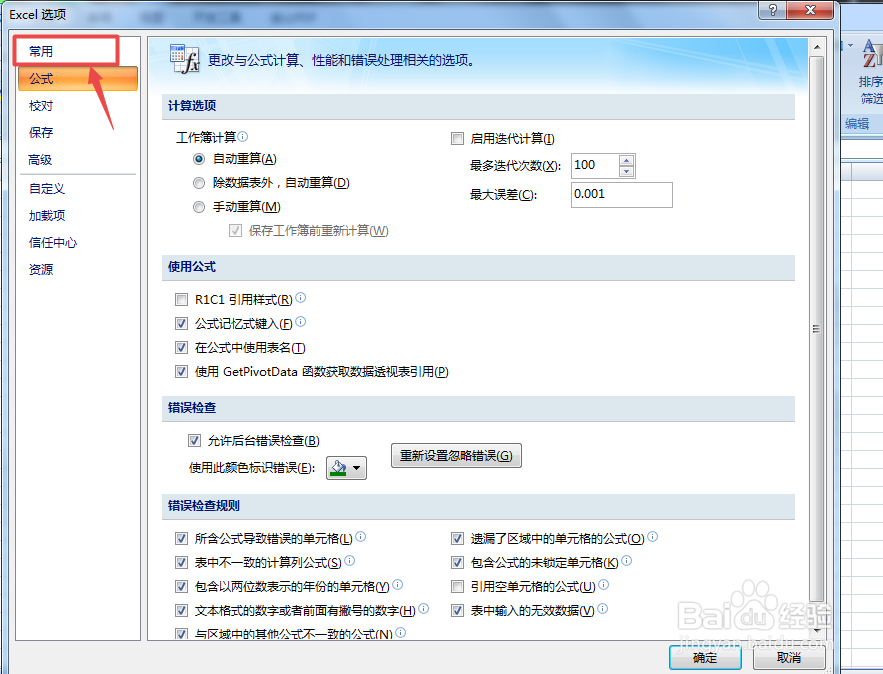The image size is (883, 674).
Task: Increase 最多迭代次数 with up spinner arrow
Action: 626,160
